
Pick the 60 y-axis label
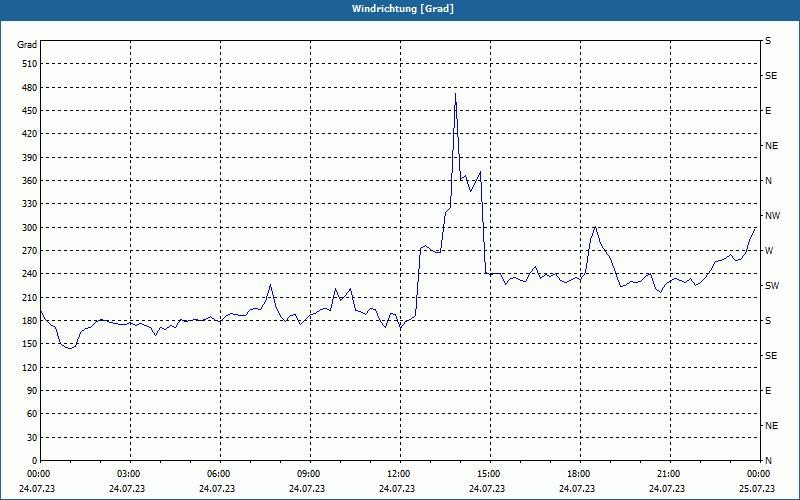click(x=32, y=414)
